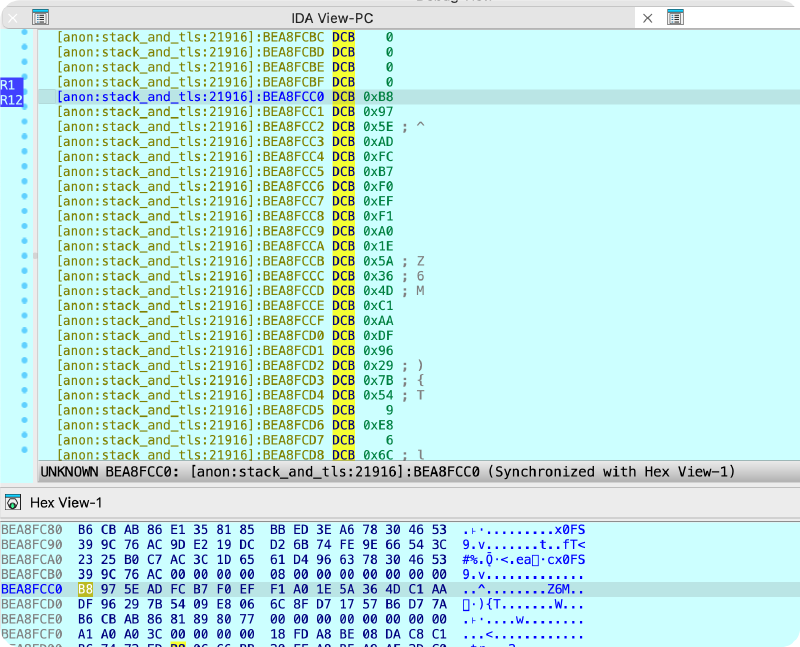Click the R12 register marker
The width and height of the screenshot is (800, 647).
click(x=11, y=100)
